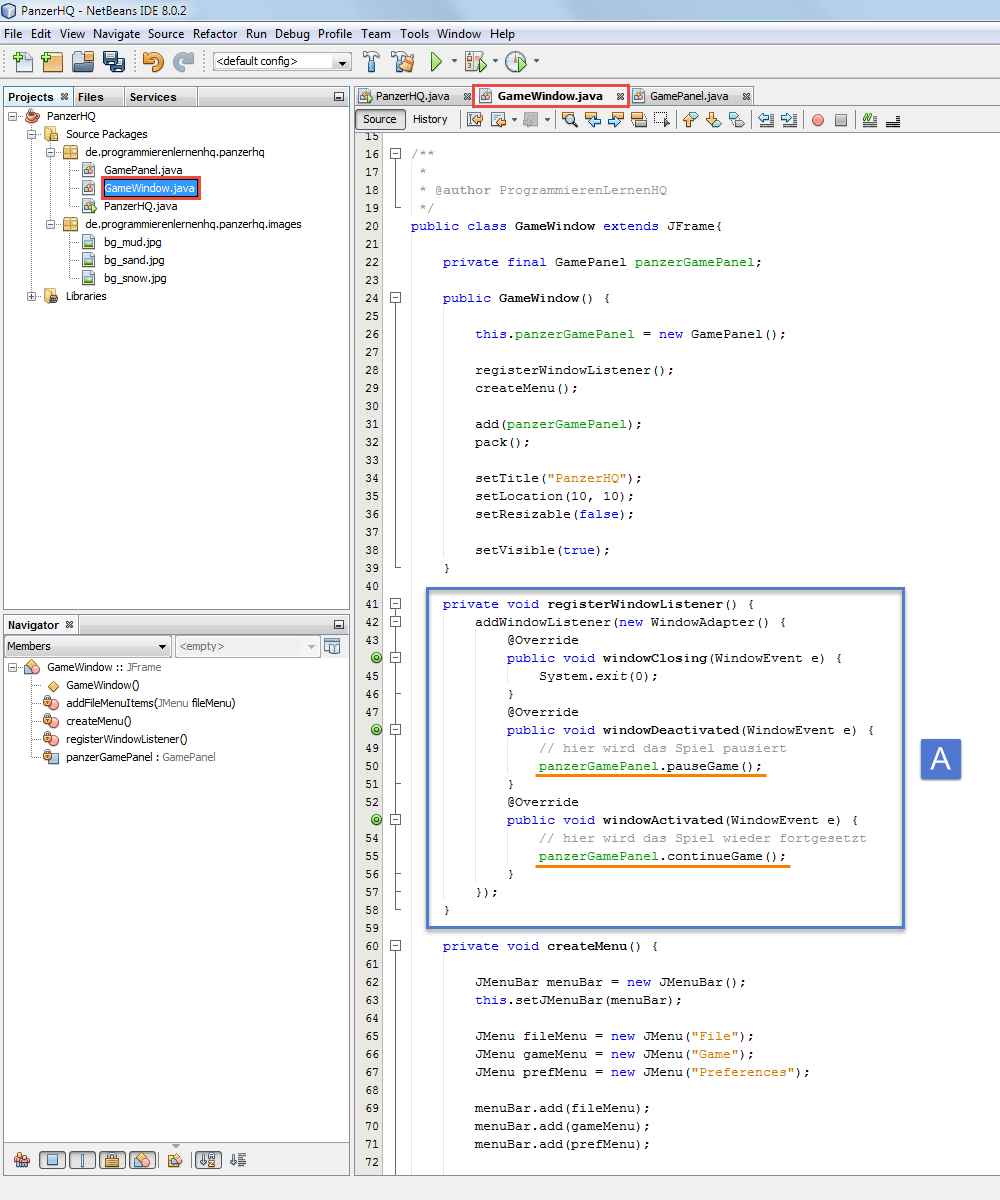Open the Debug menu
Viewport: 1000px width, 1200px height.
click(x=292, y=33)
